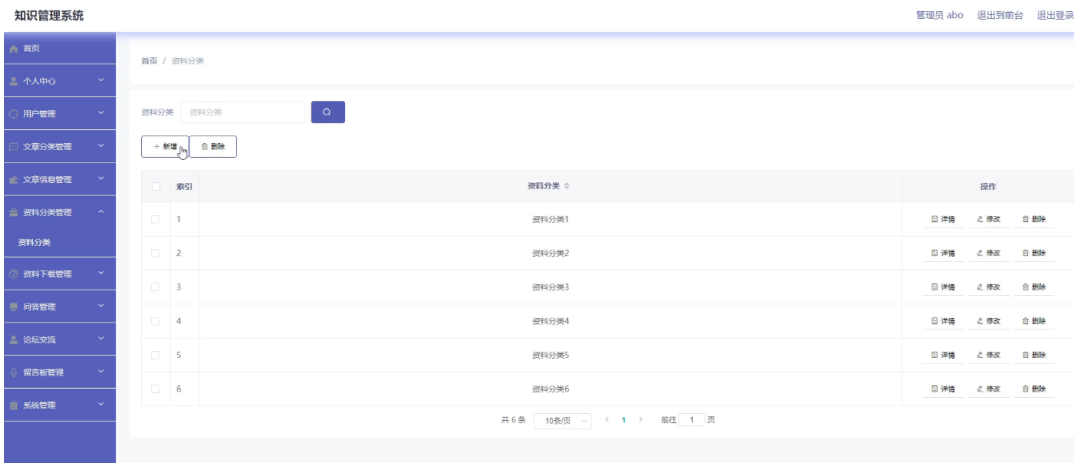Click the 新增 add button
The height and width of the screenshot is (463, 1075).
pos(165,147)
